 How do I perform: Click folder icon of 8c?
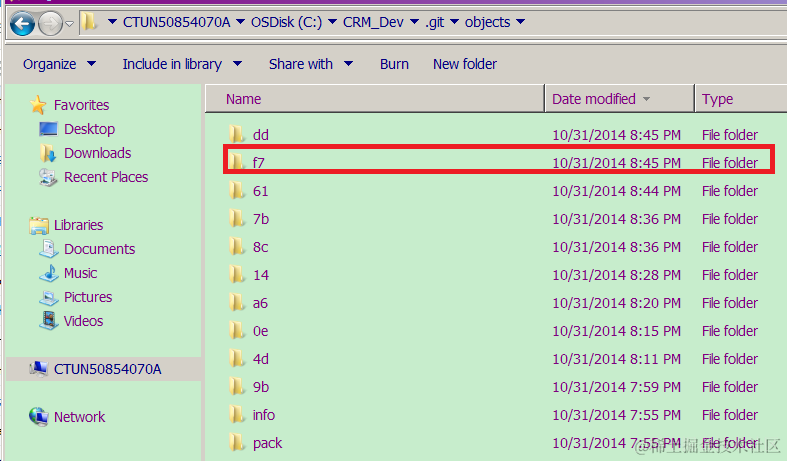click(x=236, y=247)
